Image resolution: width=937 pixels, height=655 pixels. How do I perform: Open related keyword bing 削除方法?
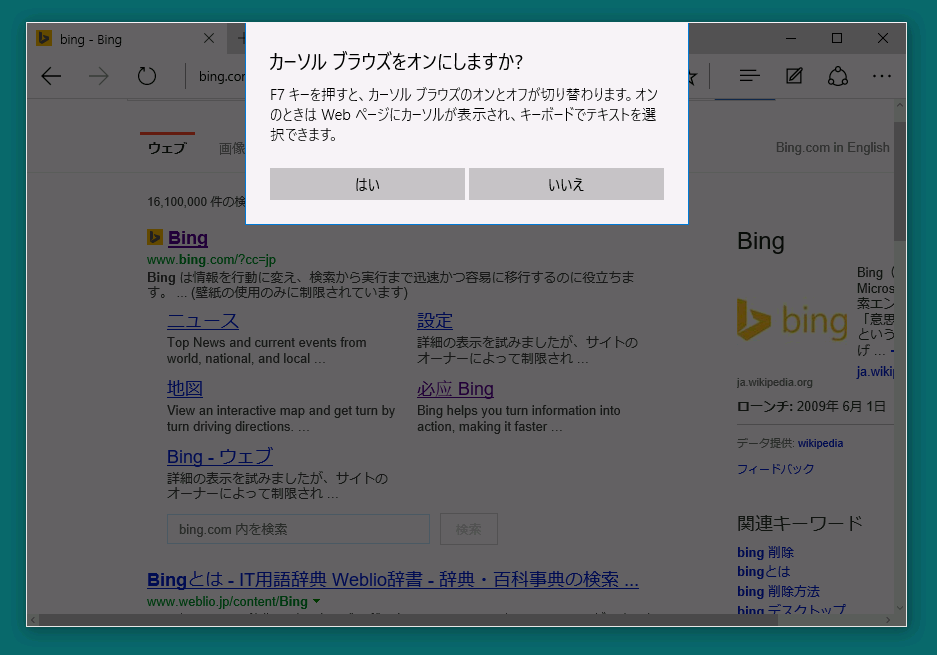(x=778, y=591)
